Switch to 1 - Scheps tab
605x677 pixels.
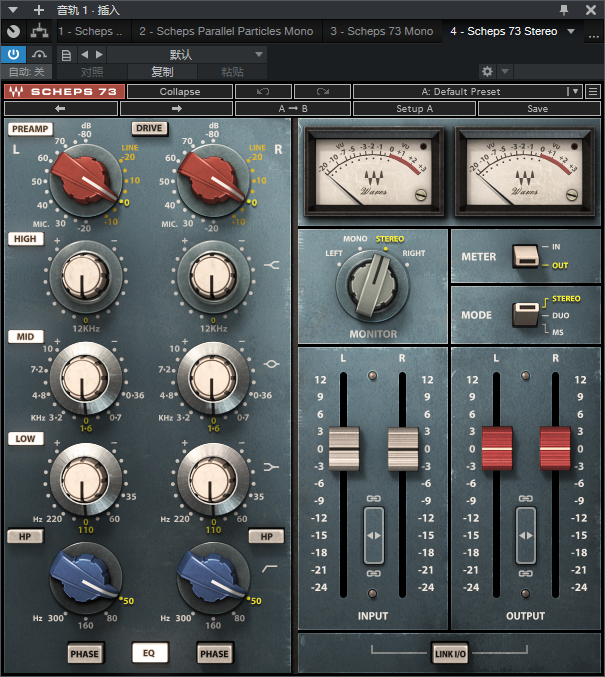[90, 31]
